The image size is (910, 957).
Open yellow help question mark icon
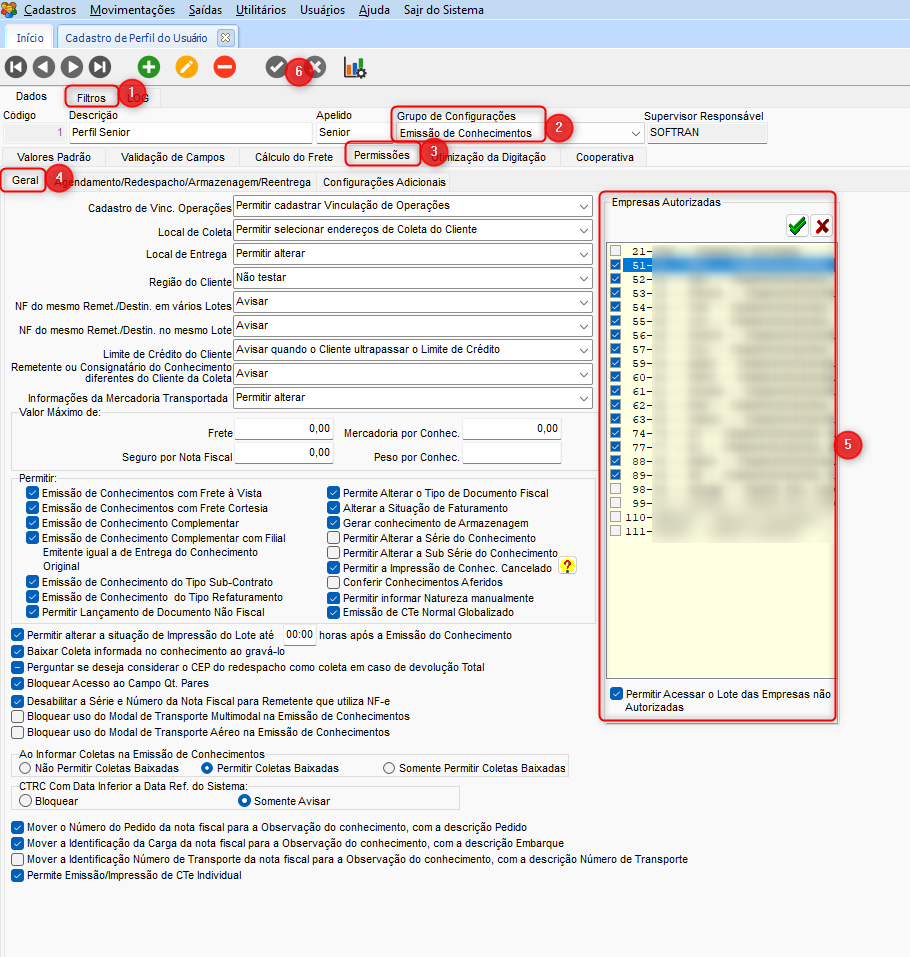568,566
